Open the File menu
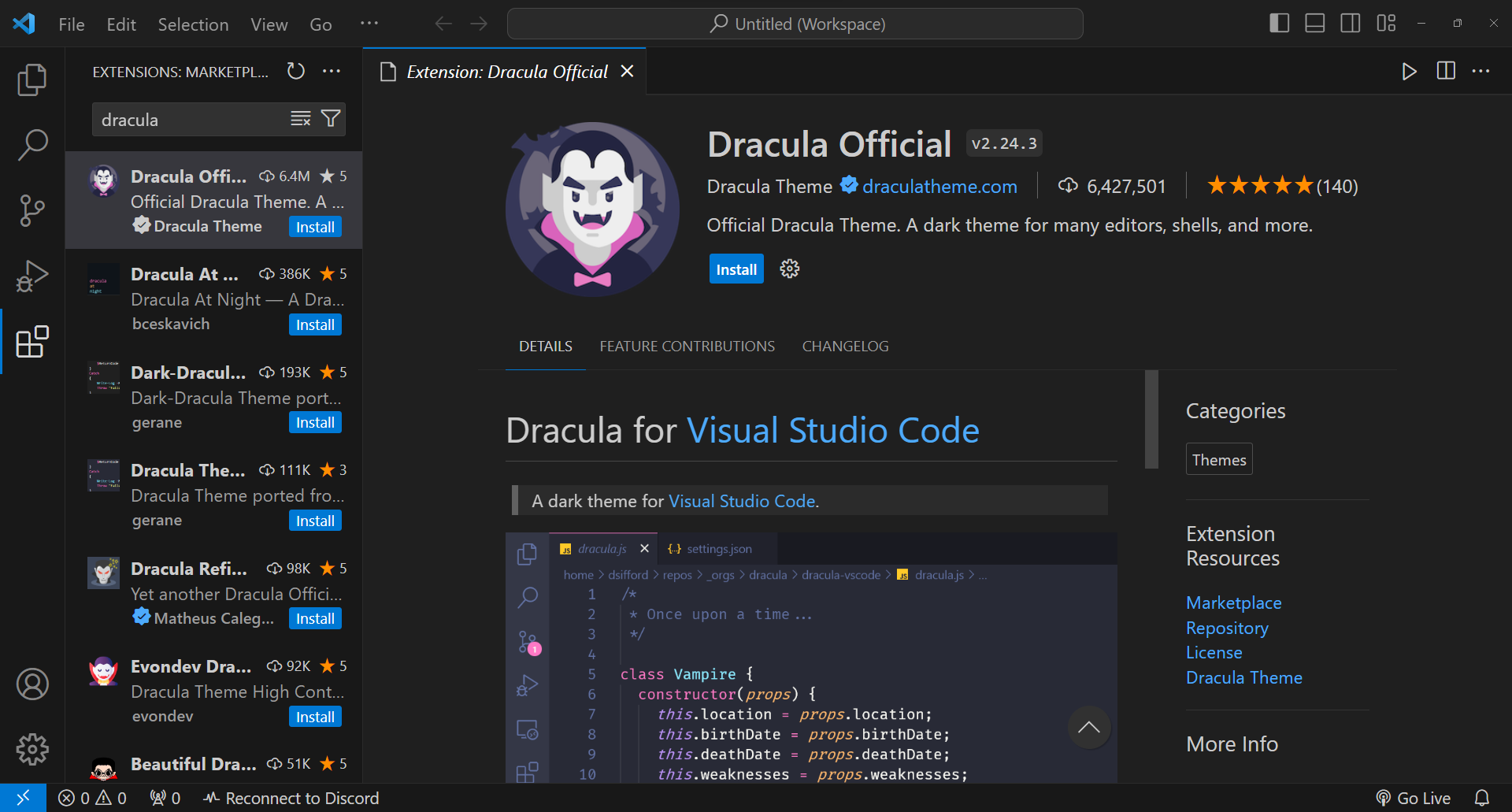The image size is (1512, 812). pyautogui.click(x=72, y=24)
